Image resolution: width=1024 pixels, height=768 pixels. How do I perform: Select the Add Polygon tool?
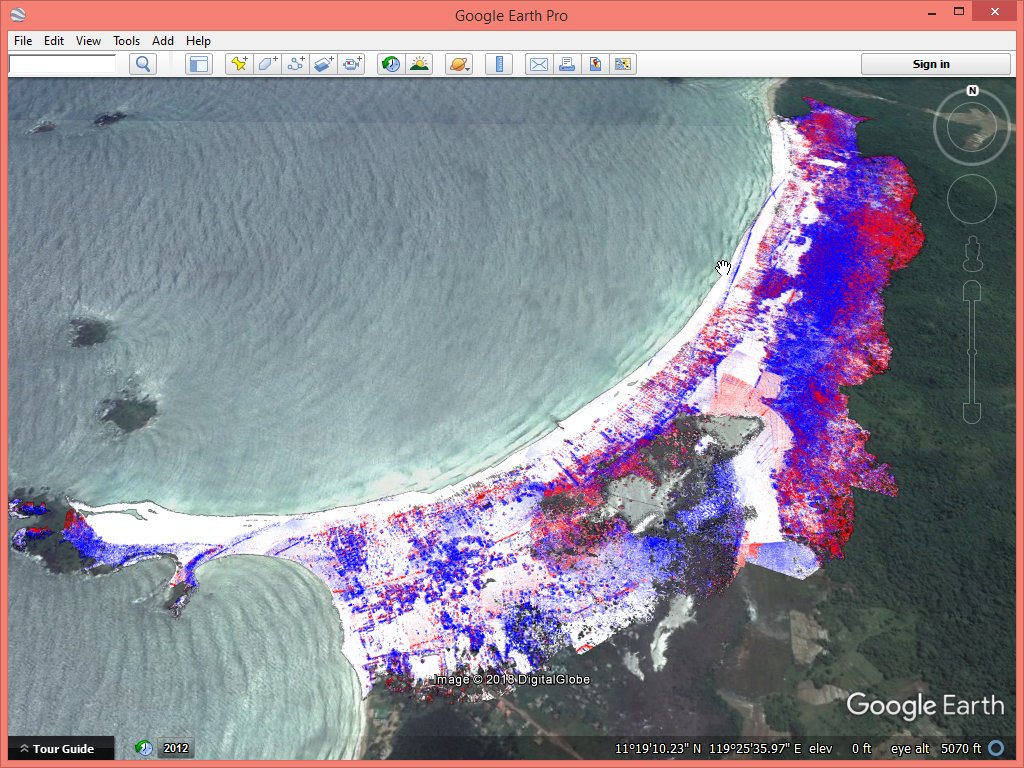point(267,64)
